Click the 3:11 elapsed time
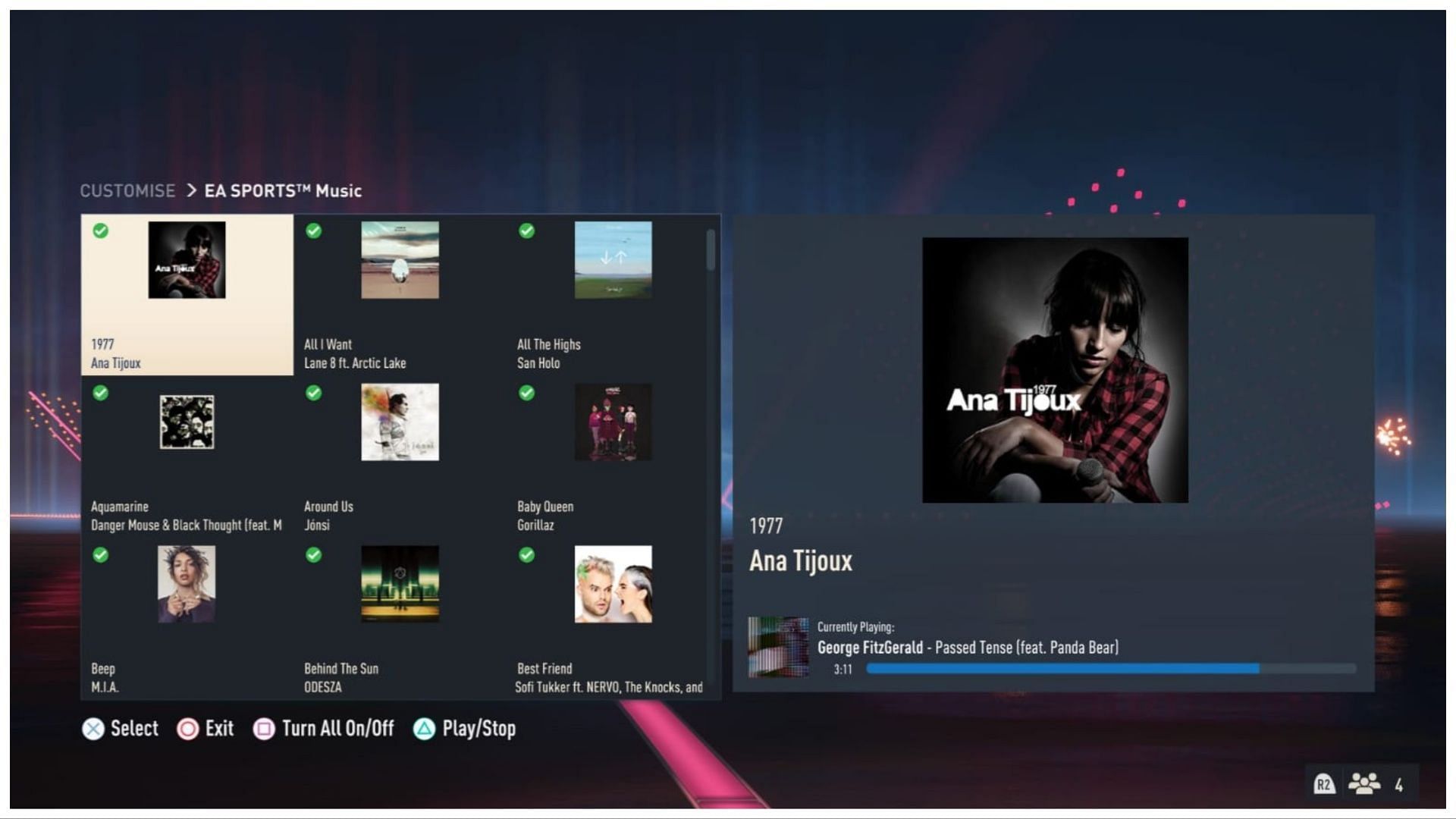1456x819 pixels. point(843,669)
